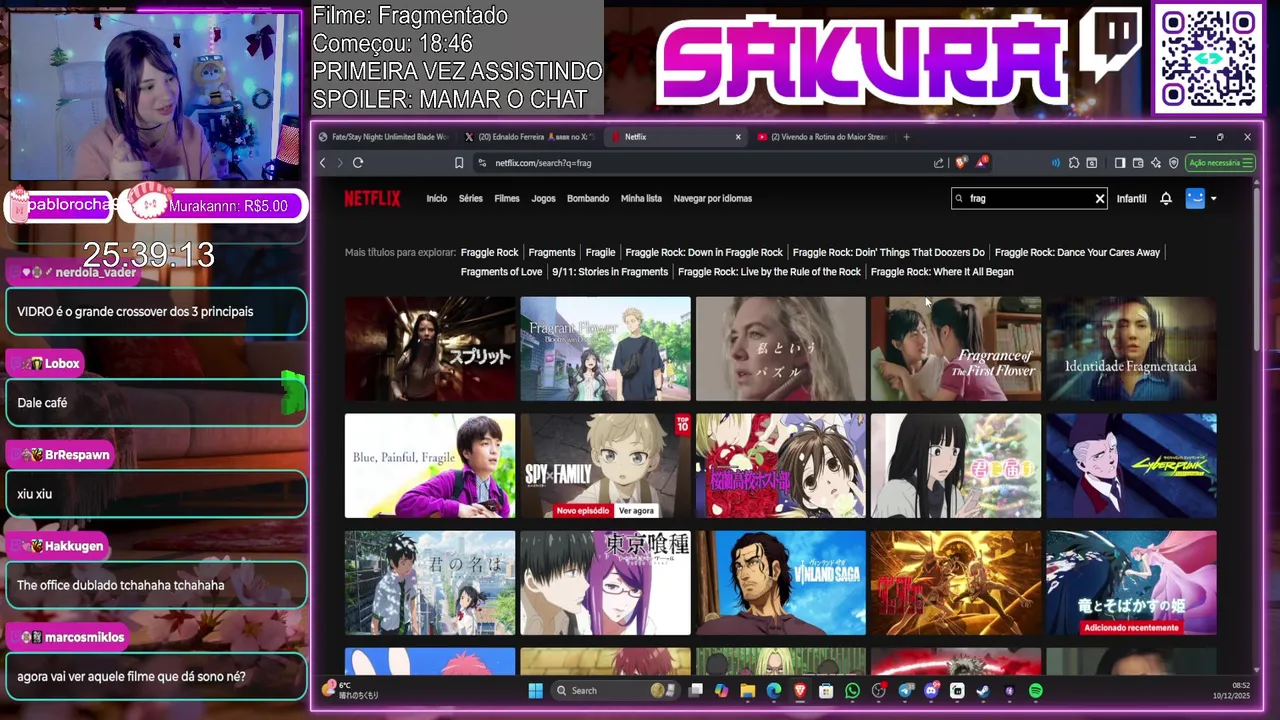Open the Séries menu item
The height and width of the screenshot is (720, 1280).
tap(471, 198)
